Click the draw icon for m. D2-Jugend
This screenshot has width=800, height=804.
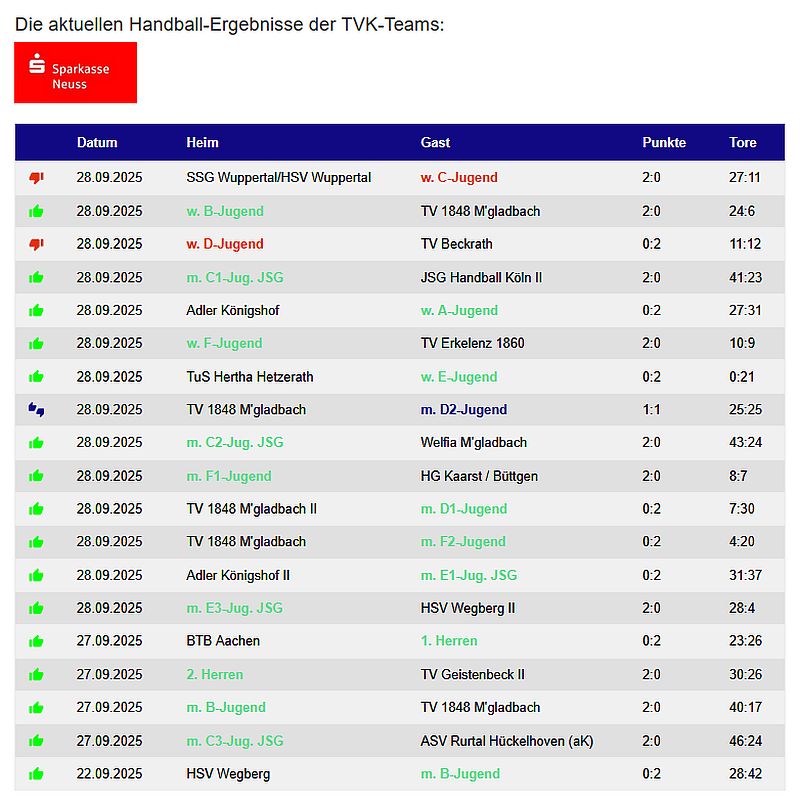click(37, 410)
